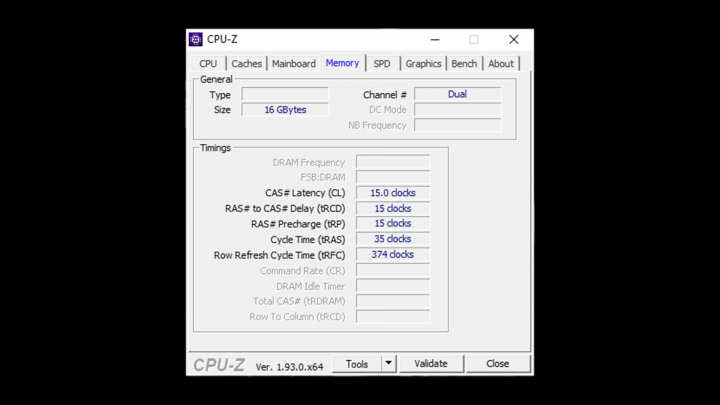Click the empty NB Frequency field
The width and height of the screenshot is (720, 405).
click(457, 125)
